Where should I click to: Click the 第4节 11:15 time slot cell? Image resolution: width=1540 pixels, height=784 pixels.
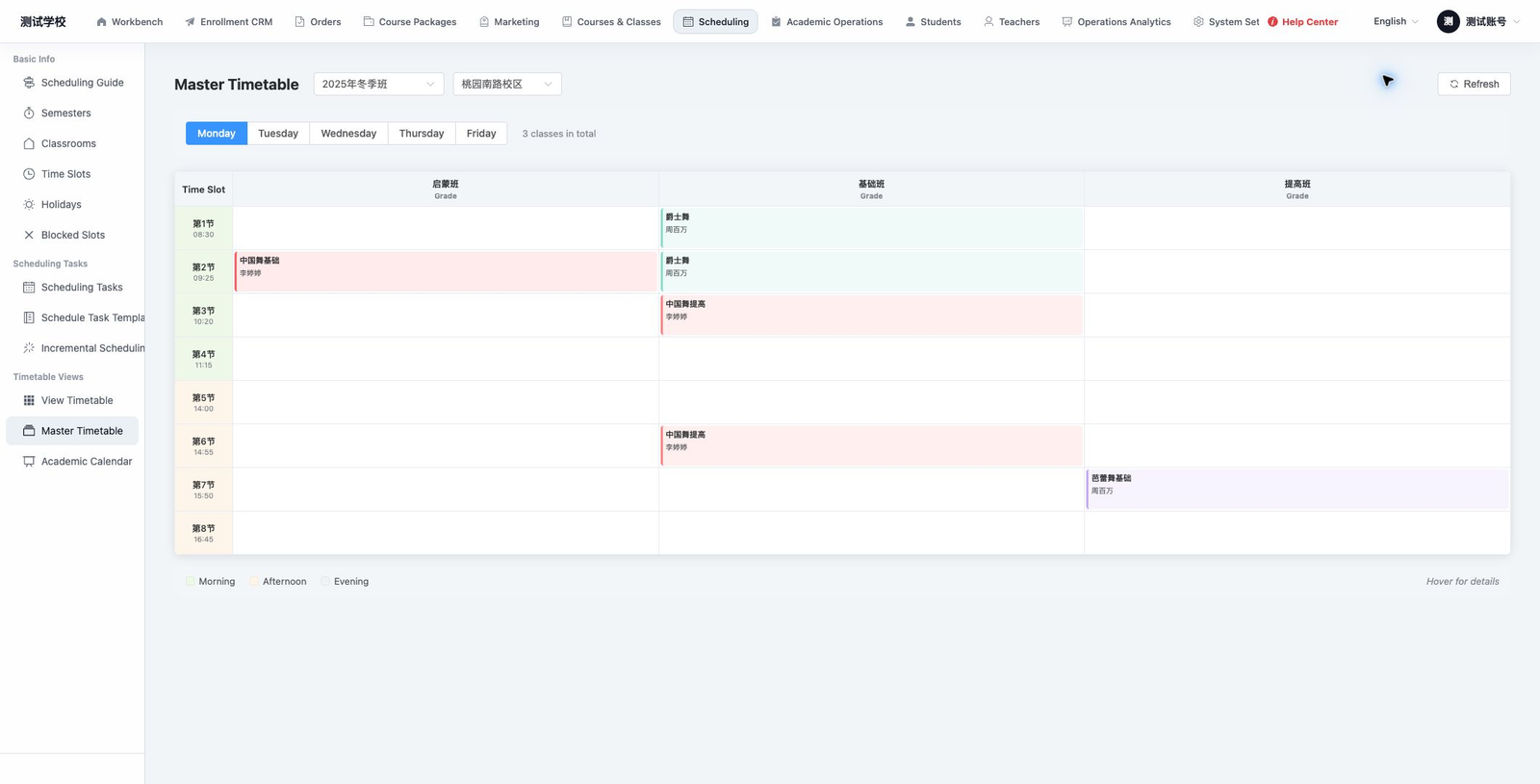203,359
